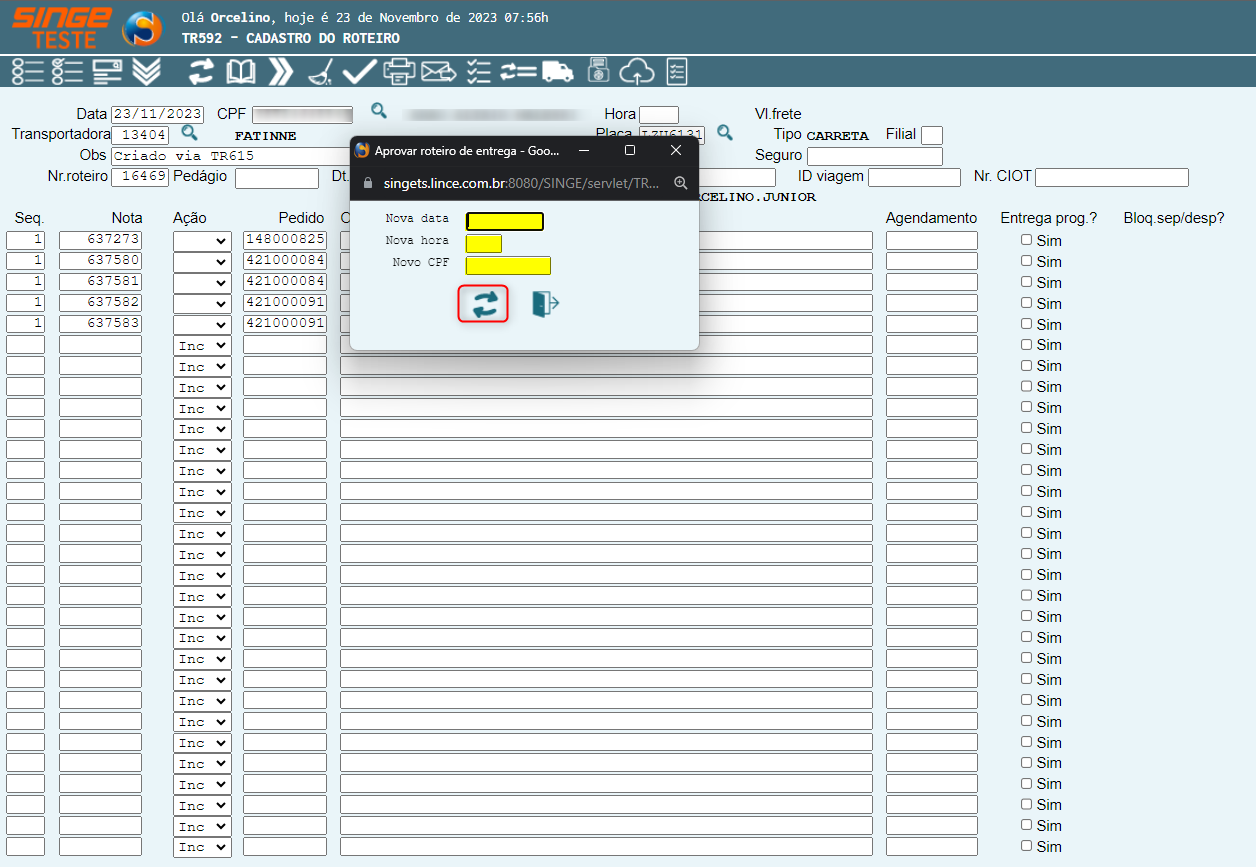Click the exit door icon in dialog
The height and width of the screenshot is (867, 1256).
pyautogui.click(x=545, y=304)
